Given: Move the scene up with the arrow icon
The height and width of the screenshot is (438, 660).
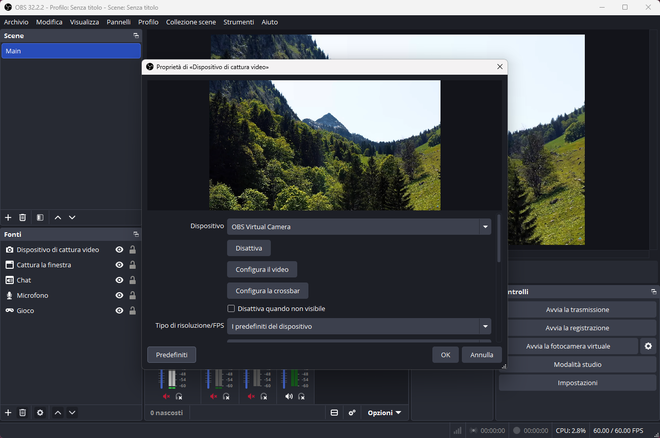Looking at the screenshot, I should coord(58,218).
